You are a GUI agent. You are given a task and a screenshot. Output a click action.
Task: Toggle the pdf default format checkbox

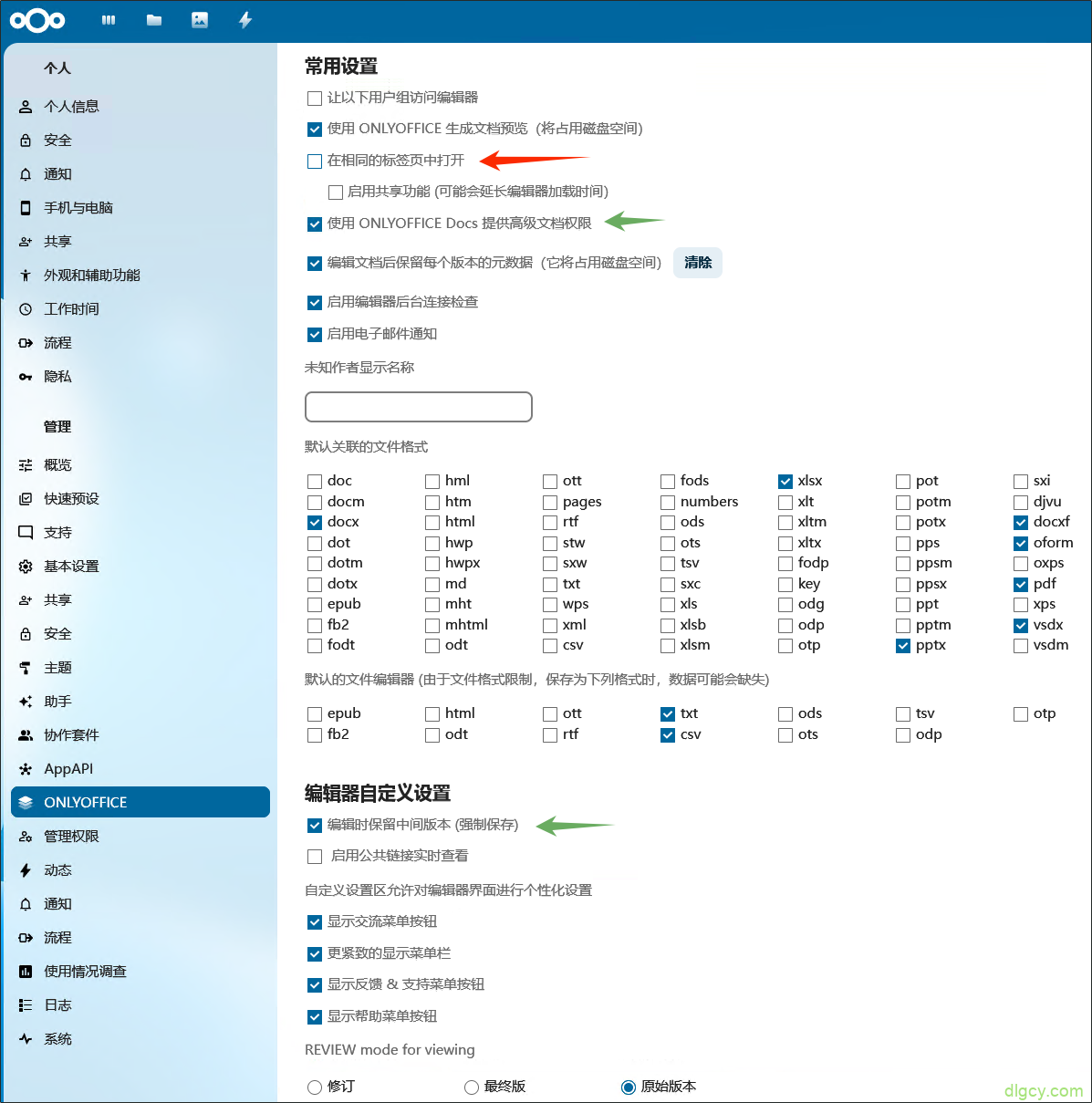[1021, 585]
